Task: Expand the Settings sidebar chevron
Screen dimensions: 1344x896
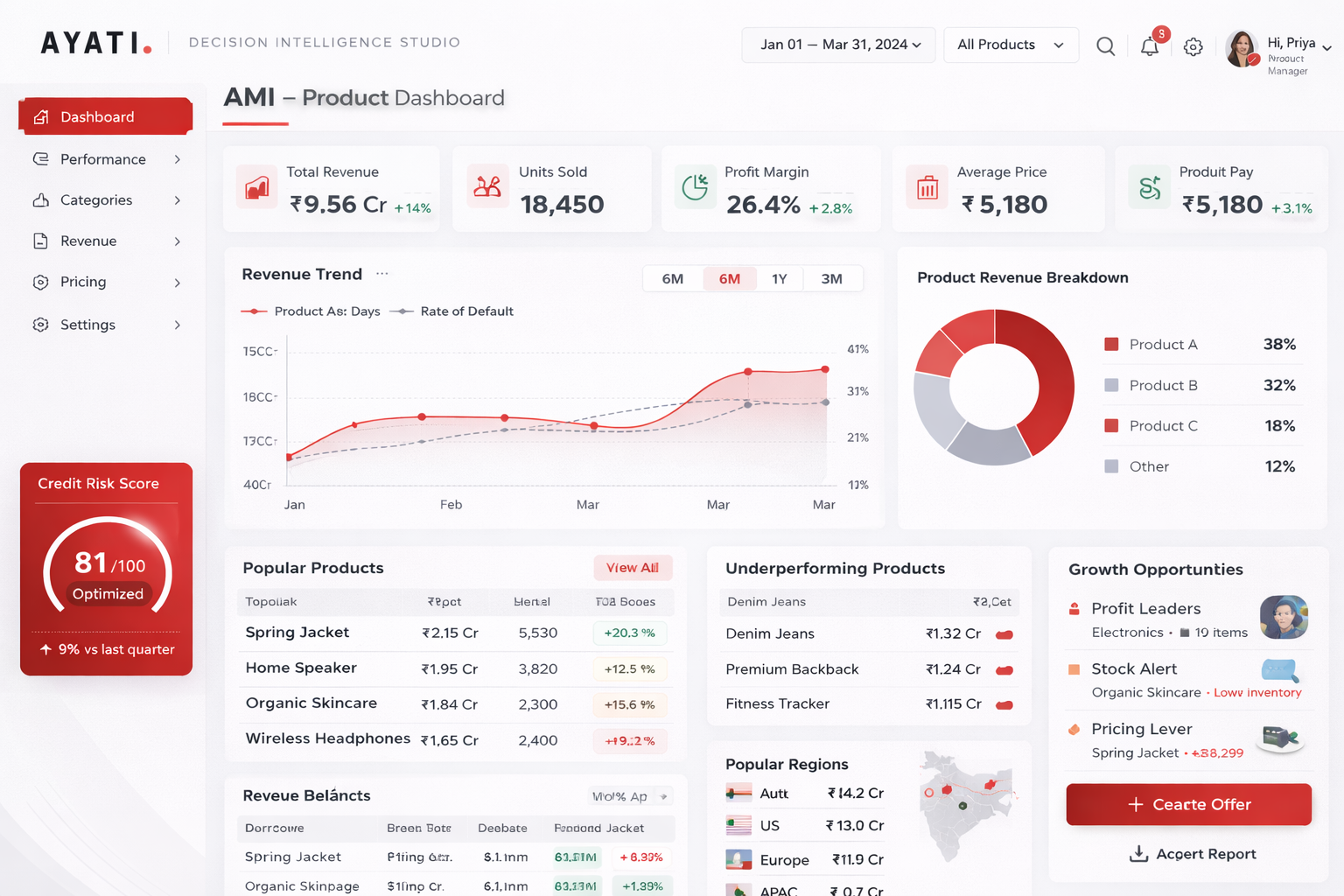Action: [x=178, y=325]
